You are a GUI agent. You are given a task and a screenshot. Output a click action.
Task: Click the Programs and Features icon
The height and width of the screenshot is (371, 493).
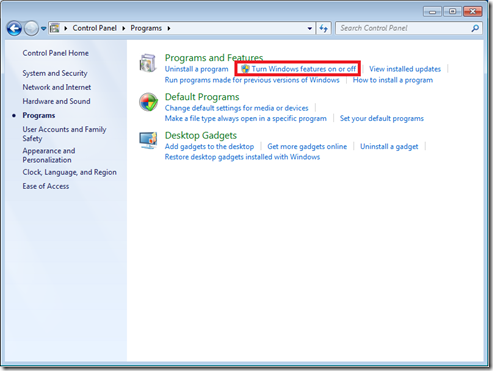(148, 63)
